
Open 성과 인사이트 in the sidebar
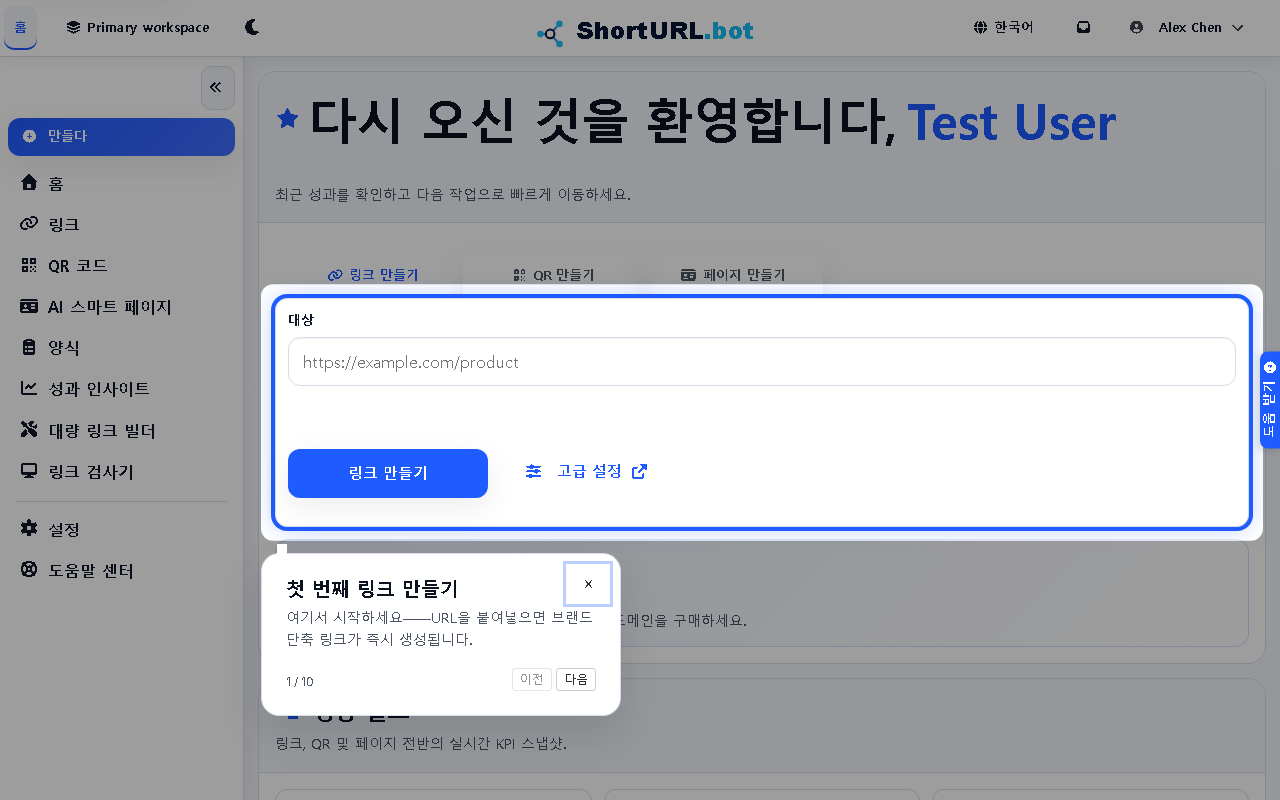(121, 389)
